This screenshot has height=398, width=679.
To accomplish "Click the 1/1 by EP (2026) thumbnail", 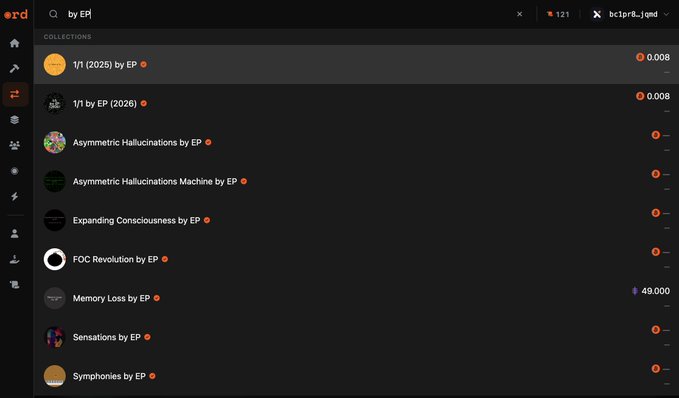I will point(55,104).
